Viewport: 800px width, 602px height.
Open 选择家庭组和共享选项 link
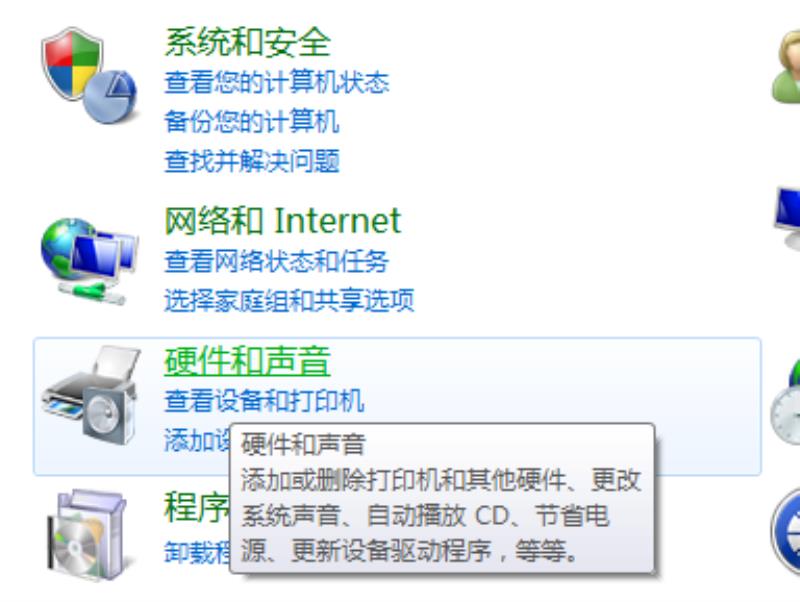click(289, 300)
